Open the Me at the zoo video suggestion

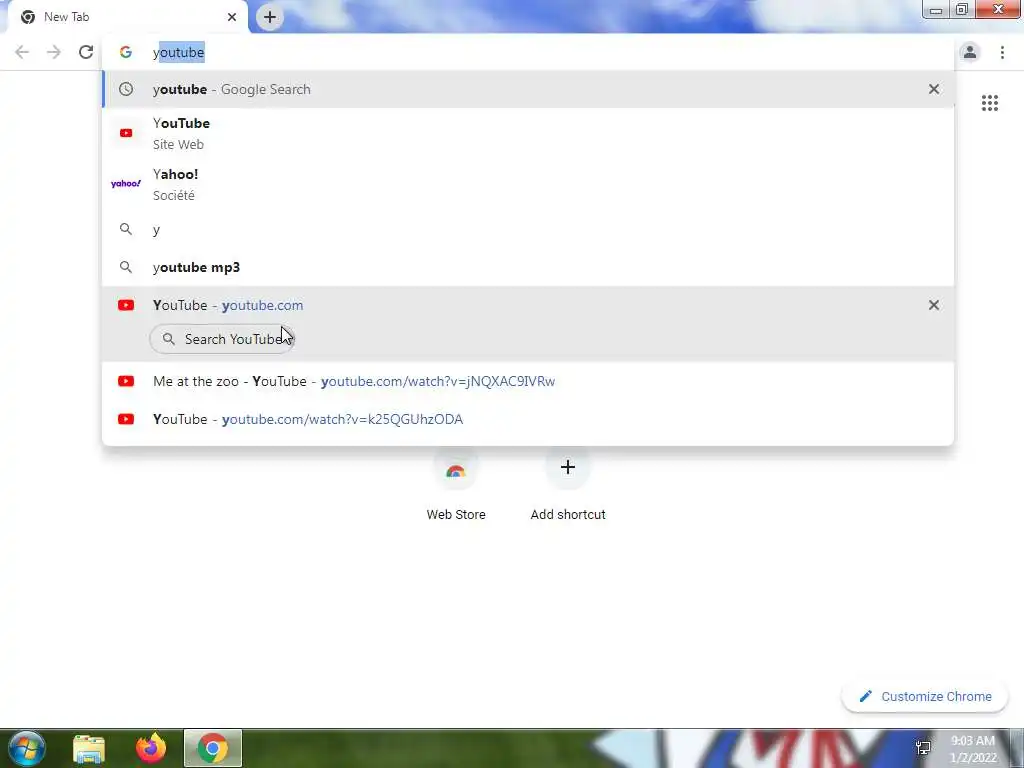point(528,381)
